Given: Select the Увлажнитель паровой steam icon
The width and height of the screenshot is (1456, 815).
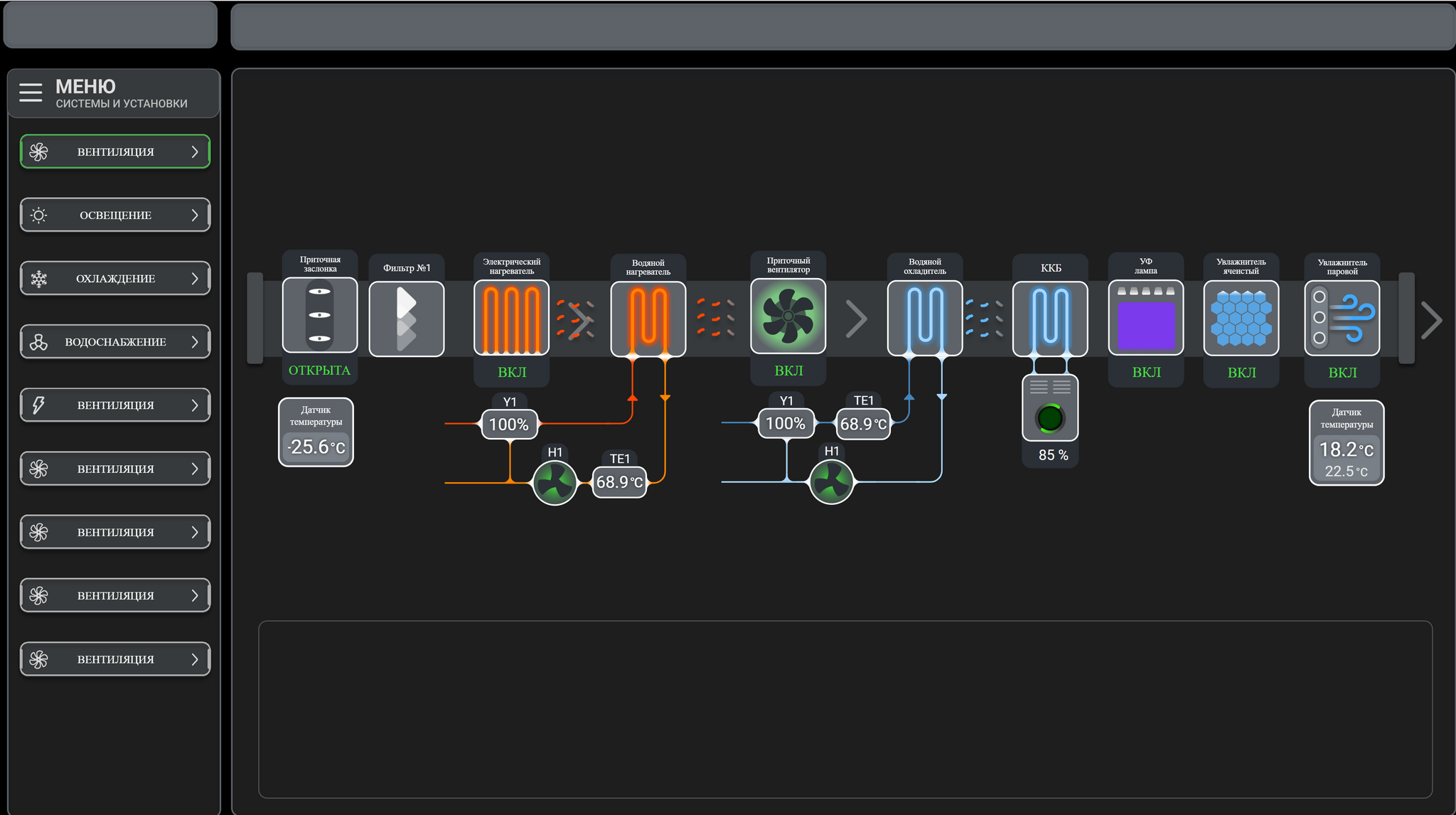Looking at the screenshot, I should click(x=1342, y=318).
